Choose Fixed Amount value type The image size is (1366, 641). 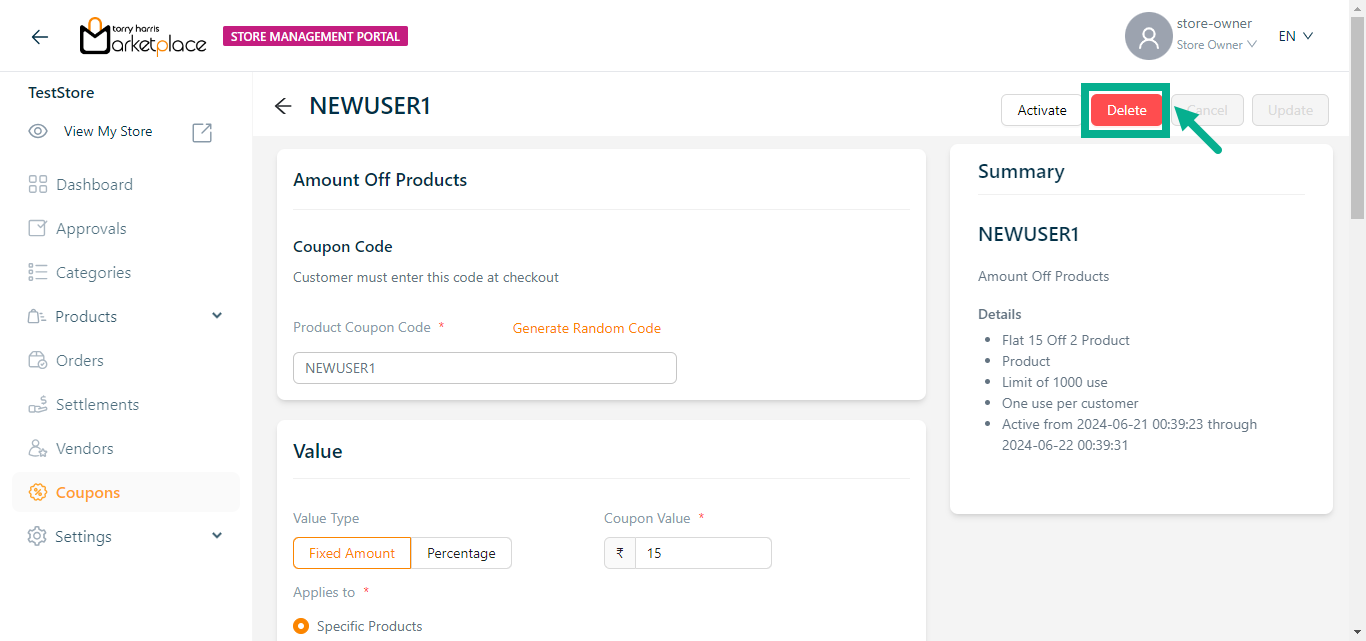click(351, 553)
